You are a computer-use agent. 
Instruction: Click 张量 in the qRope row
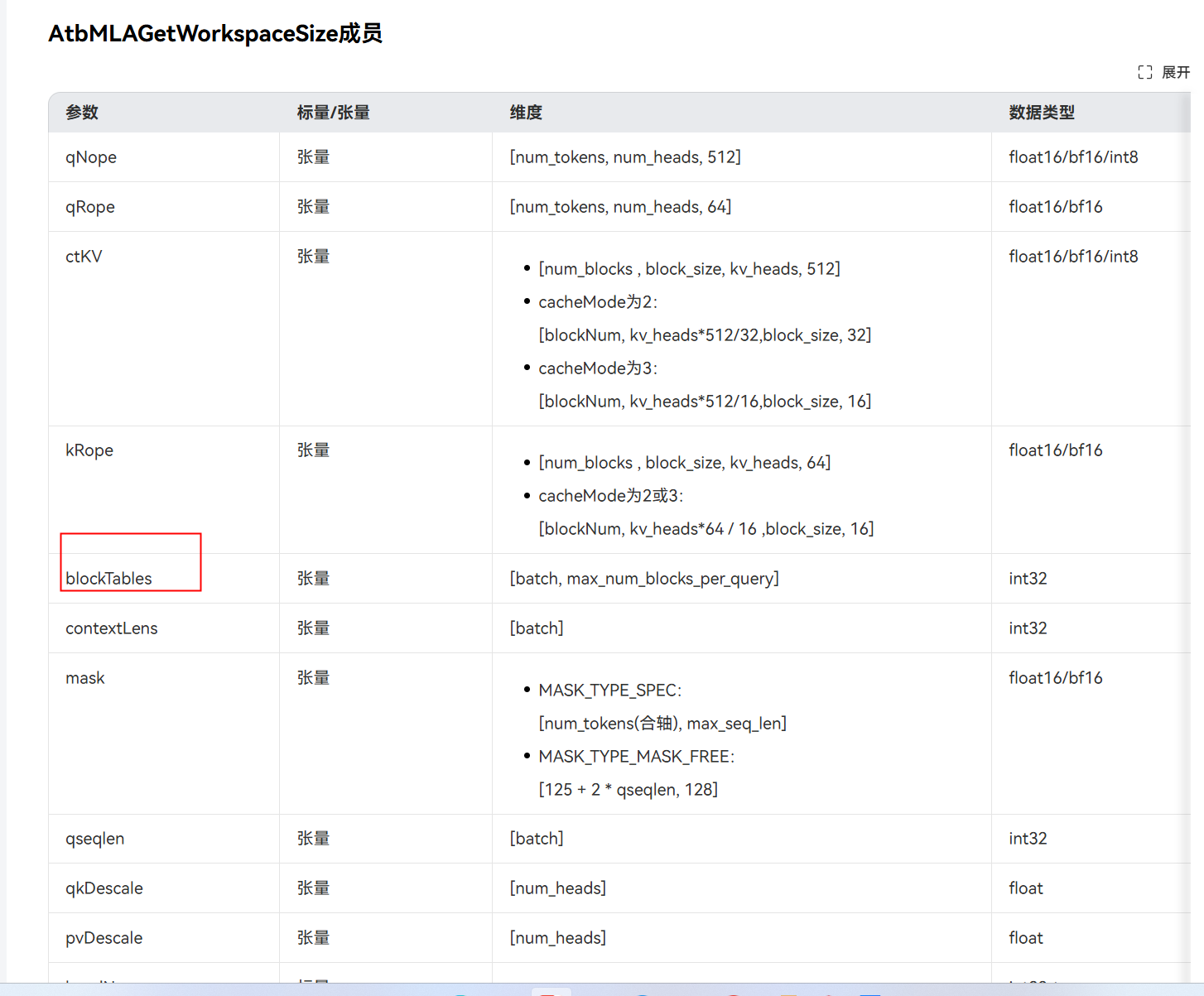[x=313, y=207]
